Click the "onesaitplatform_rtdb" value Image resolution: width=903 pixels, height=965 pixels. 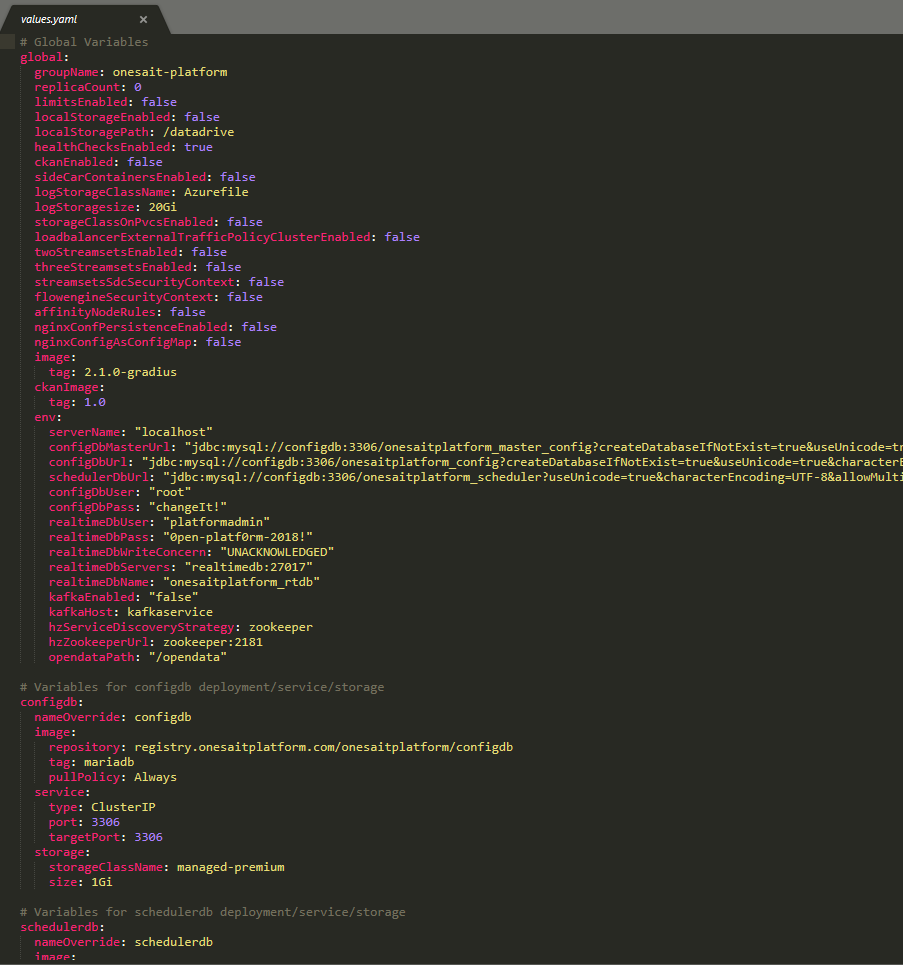(241, 582)
